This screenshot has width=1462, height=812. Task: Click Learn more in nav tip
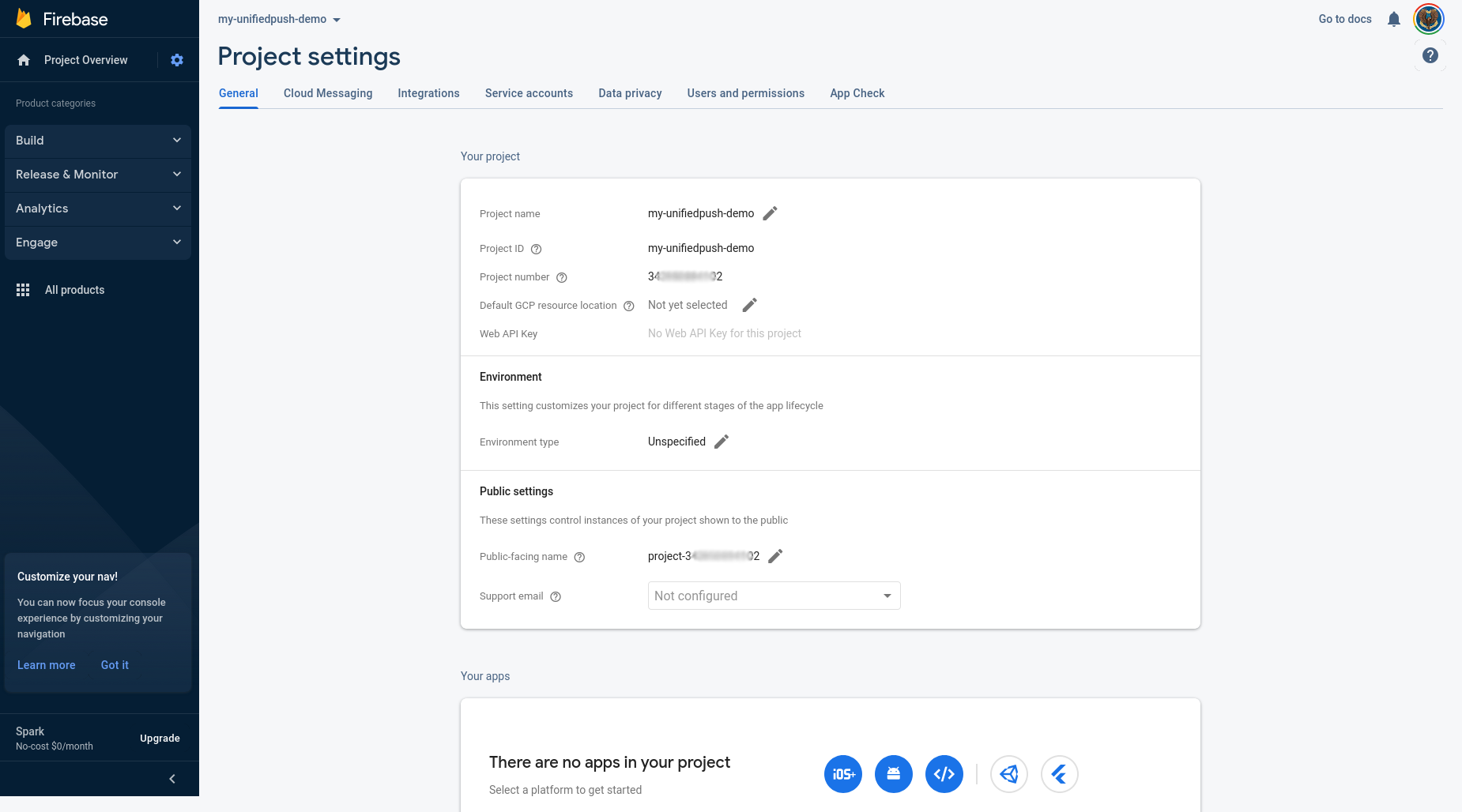pyautogui.click(x=47, y=665)
